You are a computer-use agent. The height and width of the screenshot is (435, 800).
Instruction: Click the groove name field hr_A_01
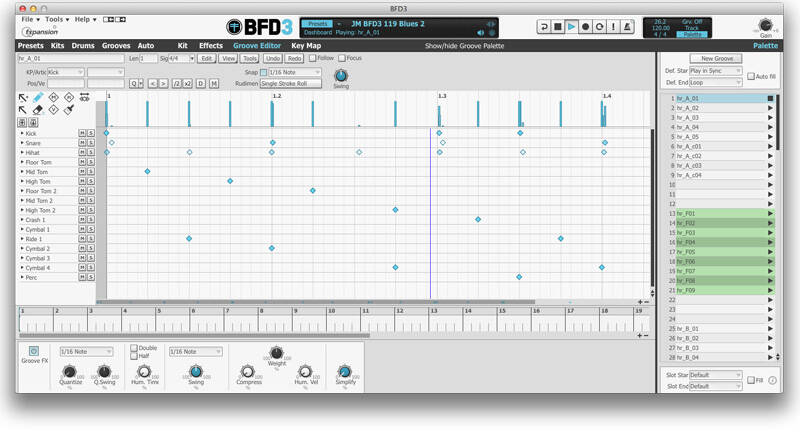(70, 59)
